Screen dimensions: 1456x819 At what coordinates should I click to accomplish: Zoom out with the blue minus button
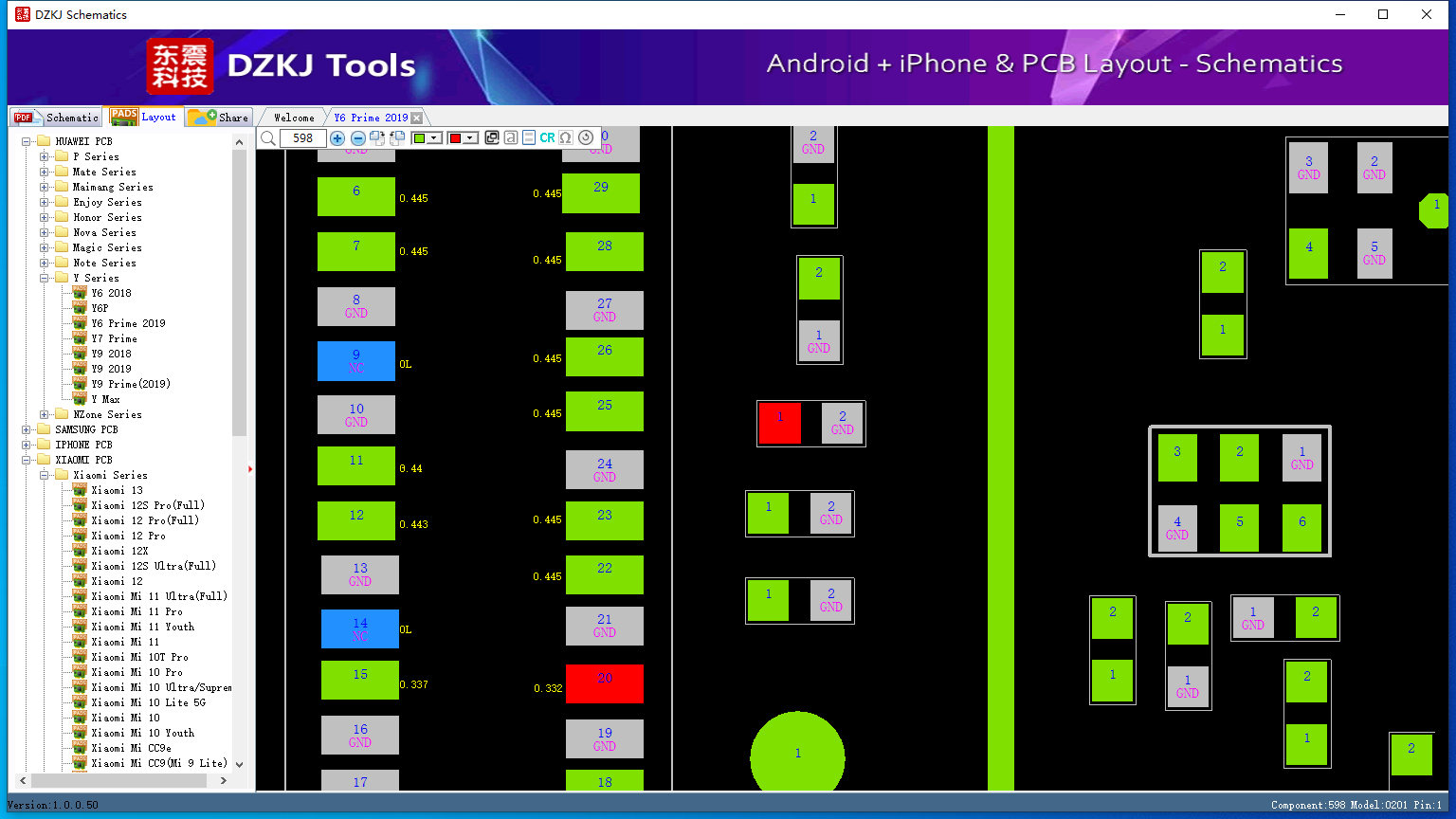tap(357, 138)
